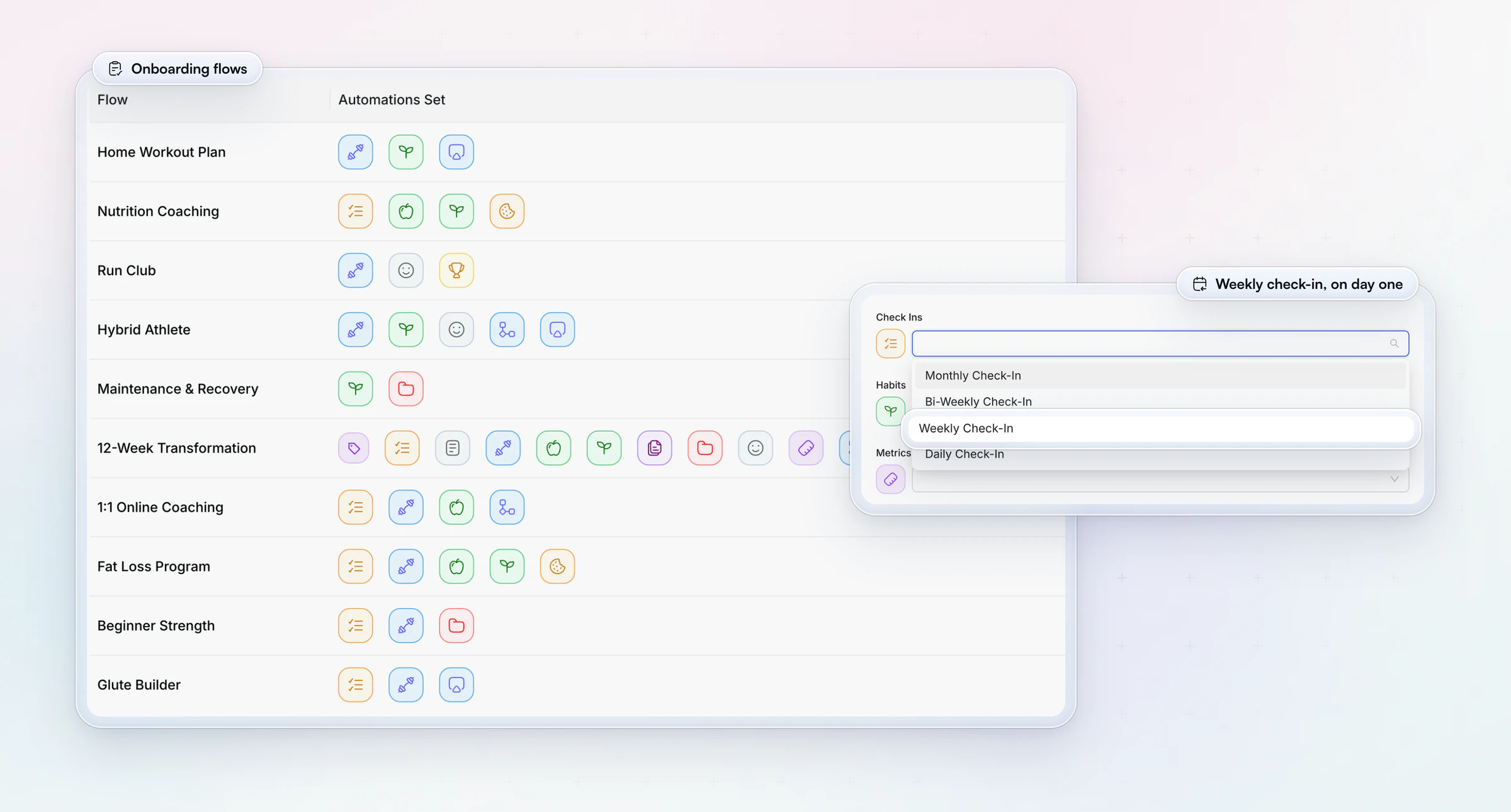Click the Automations Set column header
Image resolution: width=1511 pixels, height=812 pixels.
392,99
